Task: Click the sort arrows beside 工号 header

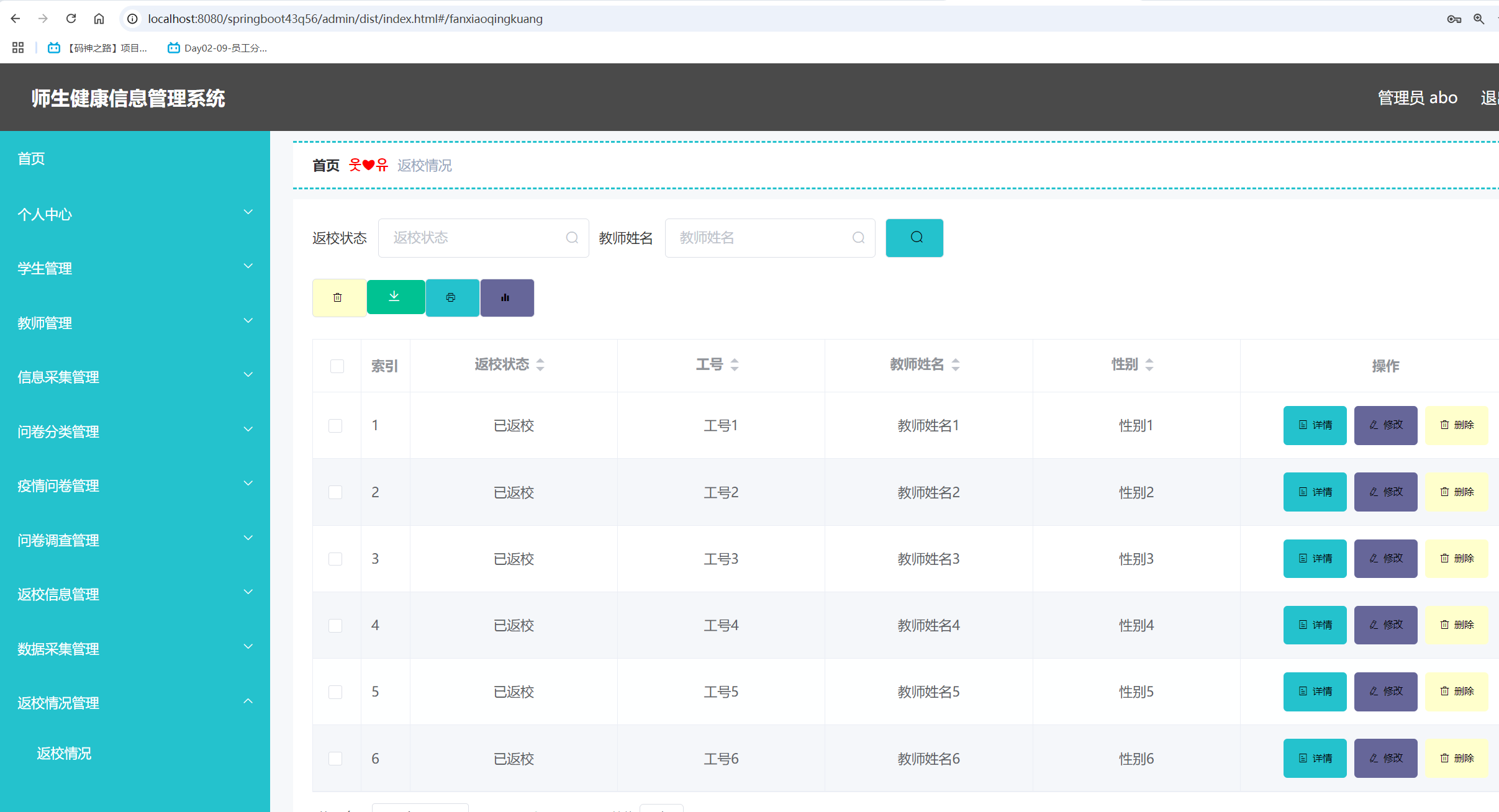Action: (735, 365)
